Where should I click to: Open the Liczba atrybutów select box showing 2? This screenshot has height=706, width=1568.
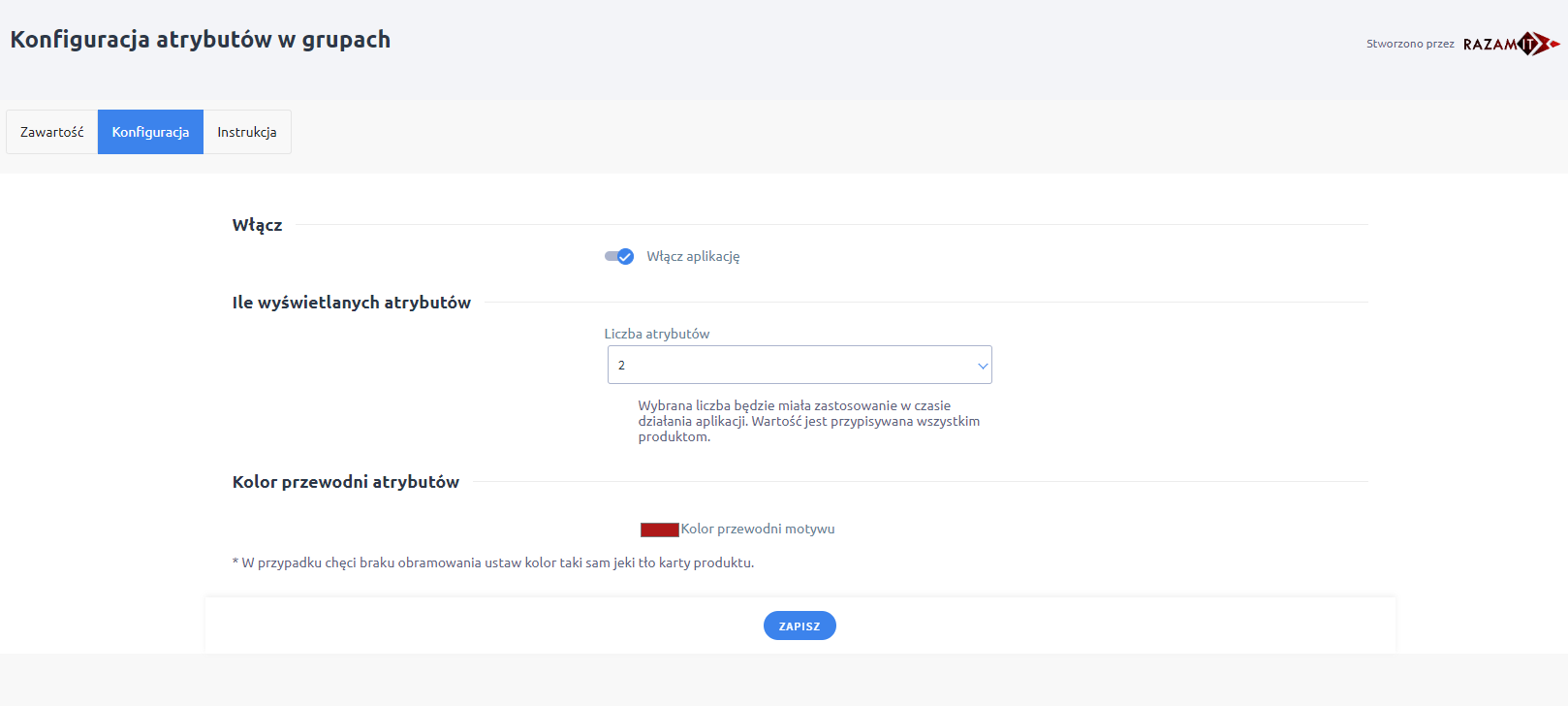point(800,365)
